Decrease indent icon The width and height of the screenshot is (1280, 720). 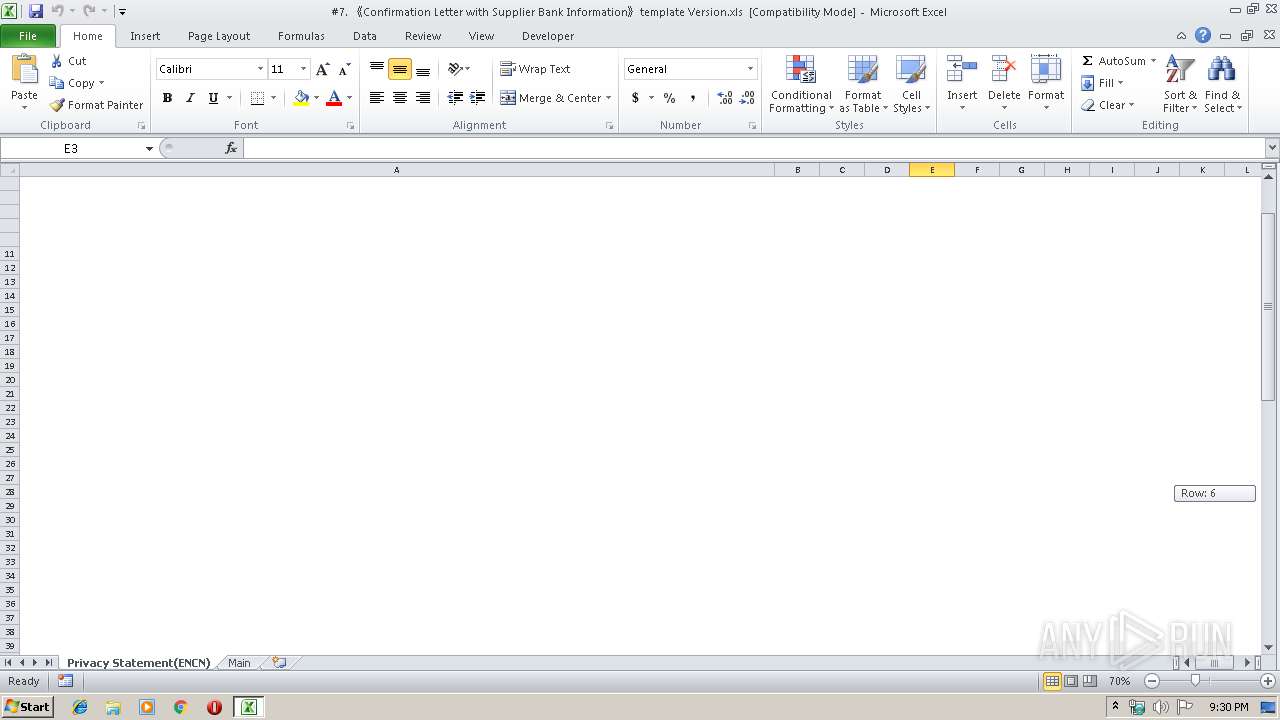455,98
